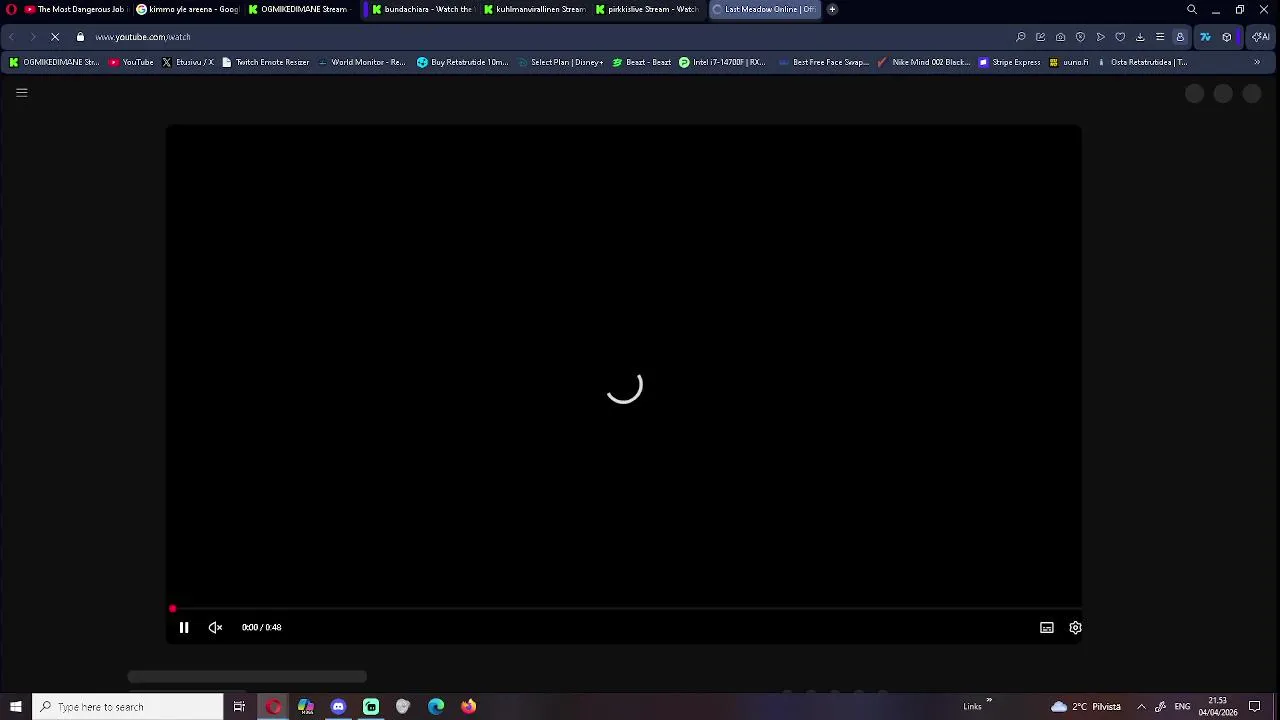
Task: Open the Stripe Express bookmark
Action: point(1010,62)
